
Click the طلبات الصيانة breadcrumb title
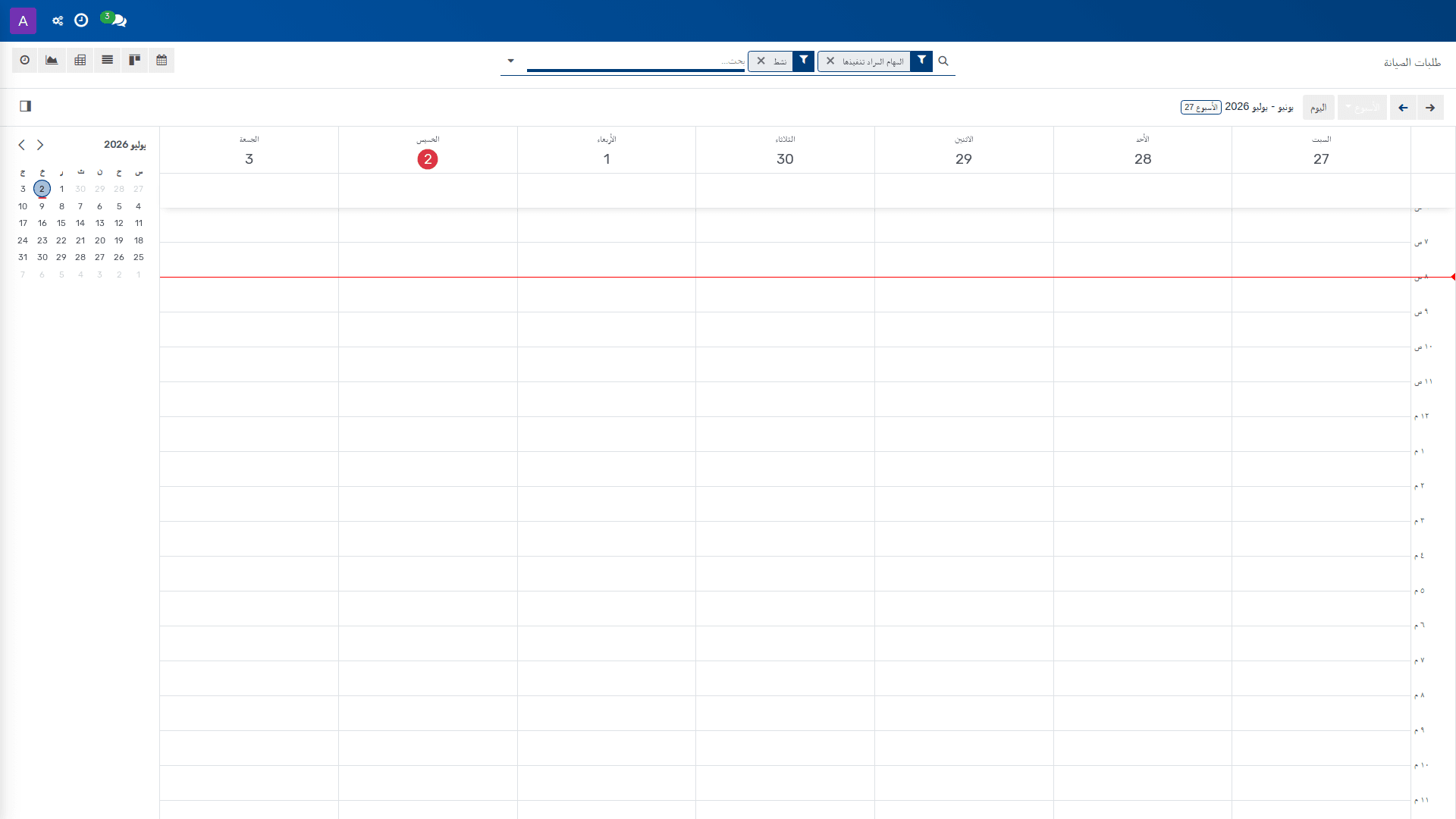[1412, 62]
